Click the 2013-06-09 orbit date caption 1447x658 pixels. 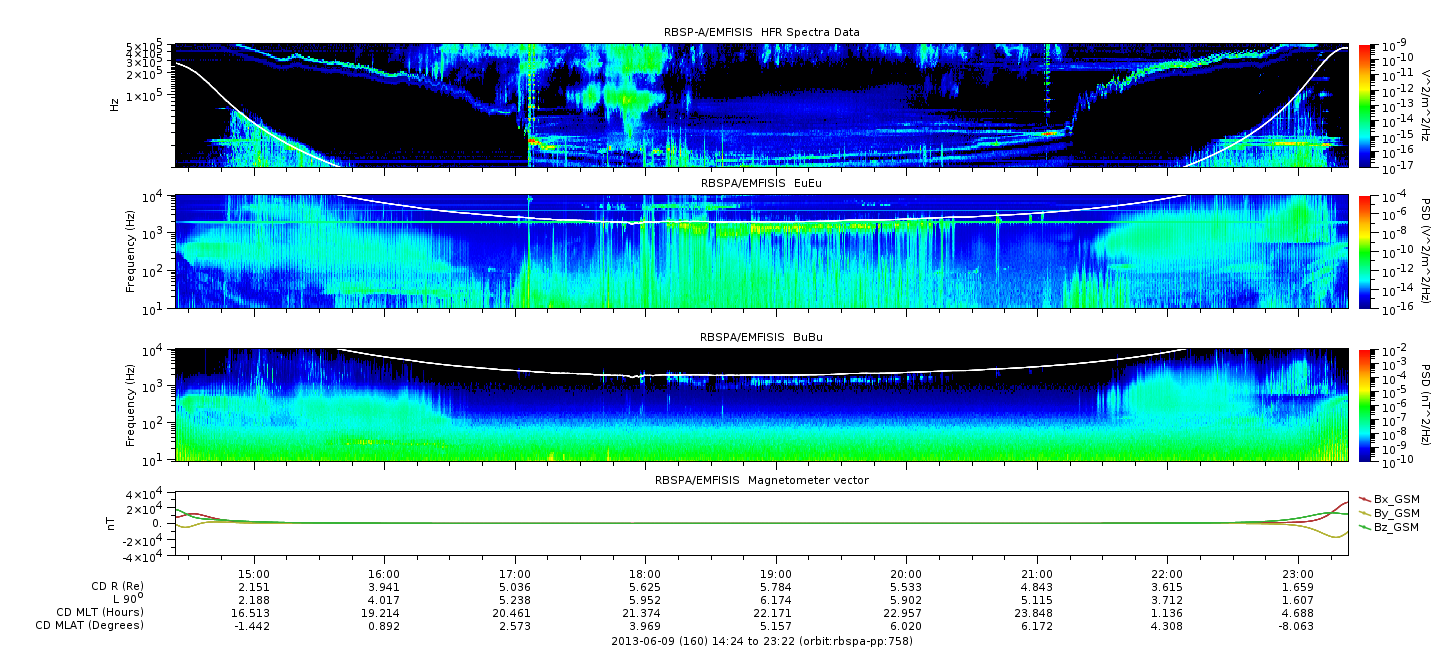point(761,641)
